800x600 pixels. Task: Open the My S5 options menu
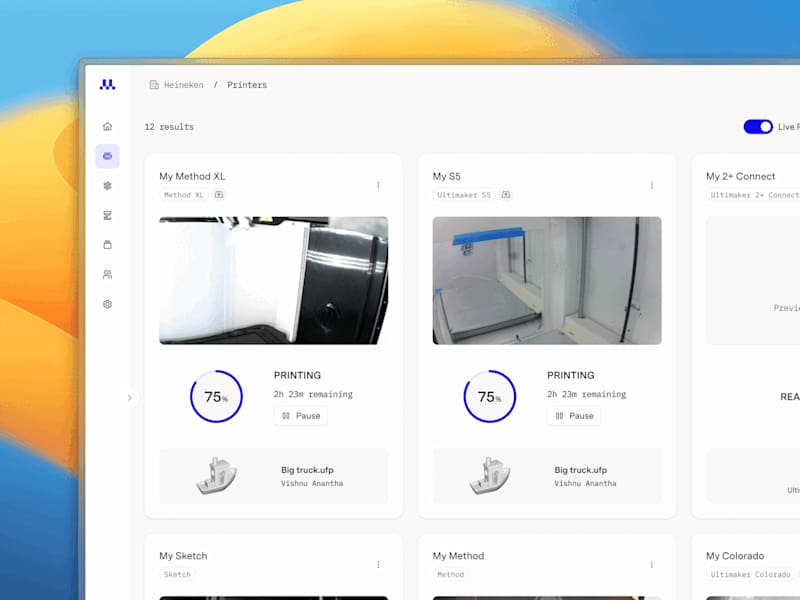pos(652,185)
